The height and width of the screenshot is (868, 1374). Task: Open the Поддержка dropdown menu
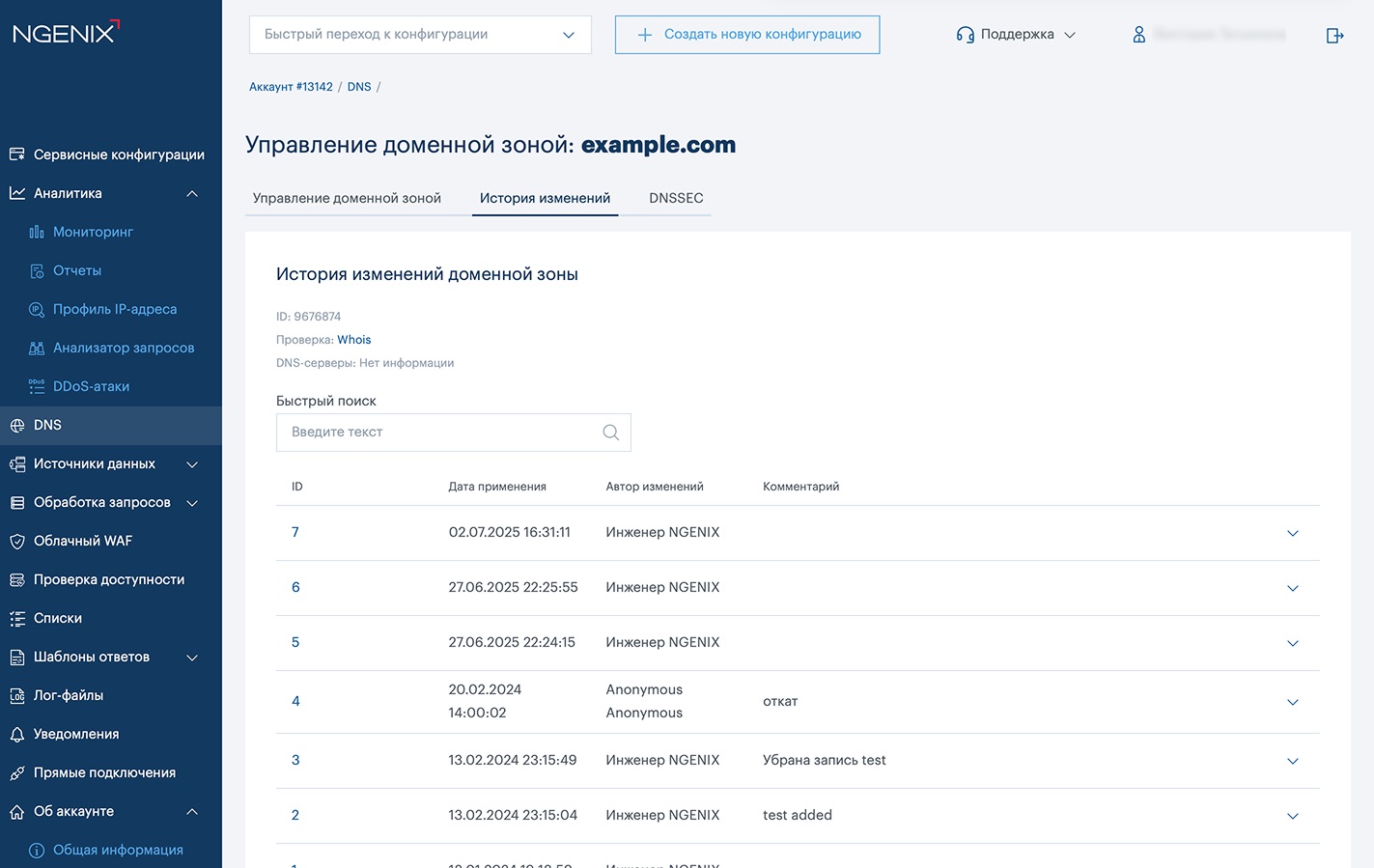[x=1016, y=34]
